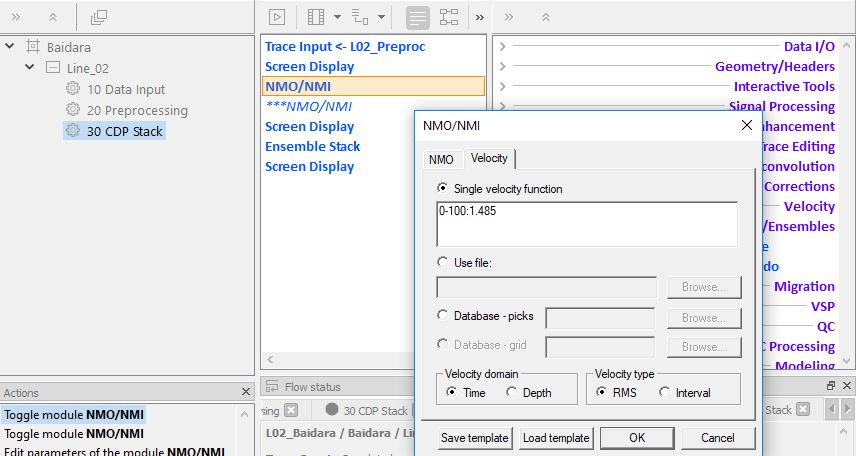Close the first flow status tab
The height and width of the screenshot is (456, 857).
click(291, 410)
